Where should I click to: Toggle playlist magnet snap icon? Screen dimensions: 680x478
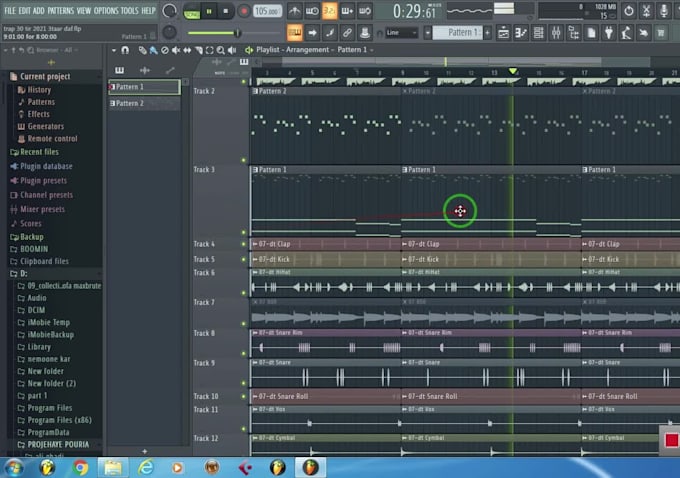coord(125,50)
